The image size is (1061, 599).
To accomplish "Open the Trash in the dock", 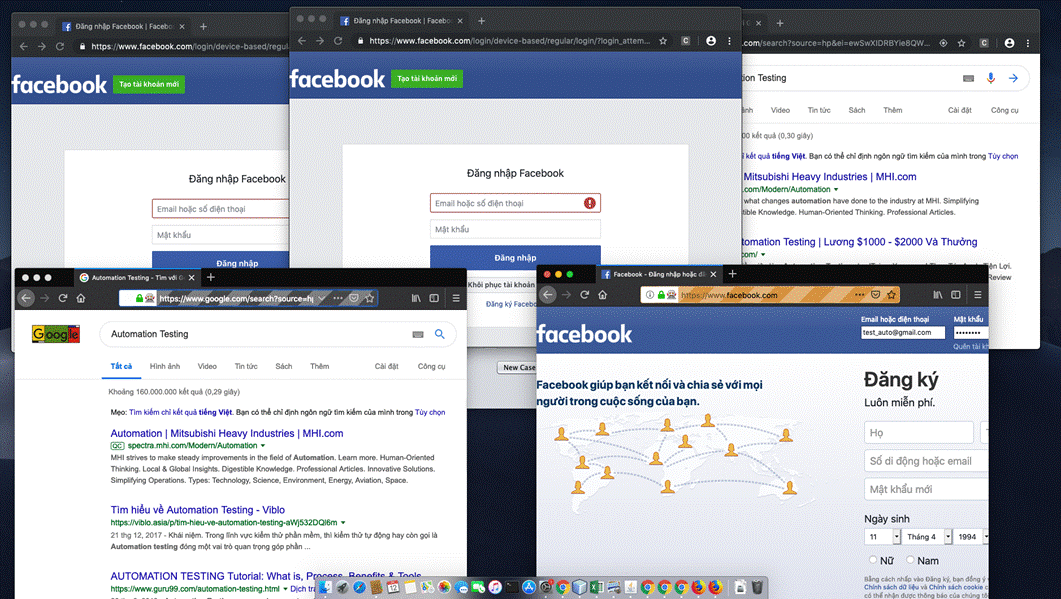I will point(757,587).
